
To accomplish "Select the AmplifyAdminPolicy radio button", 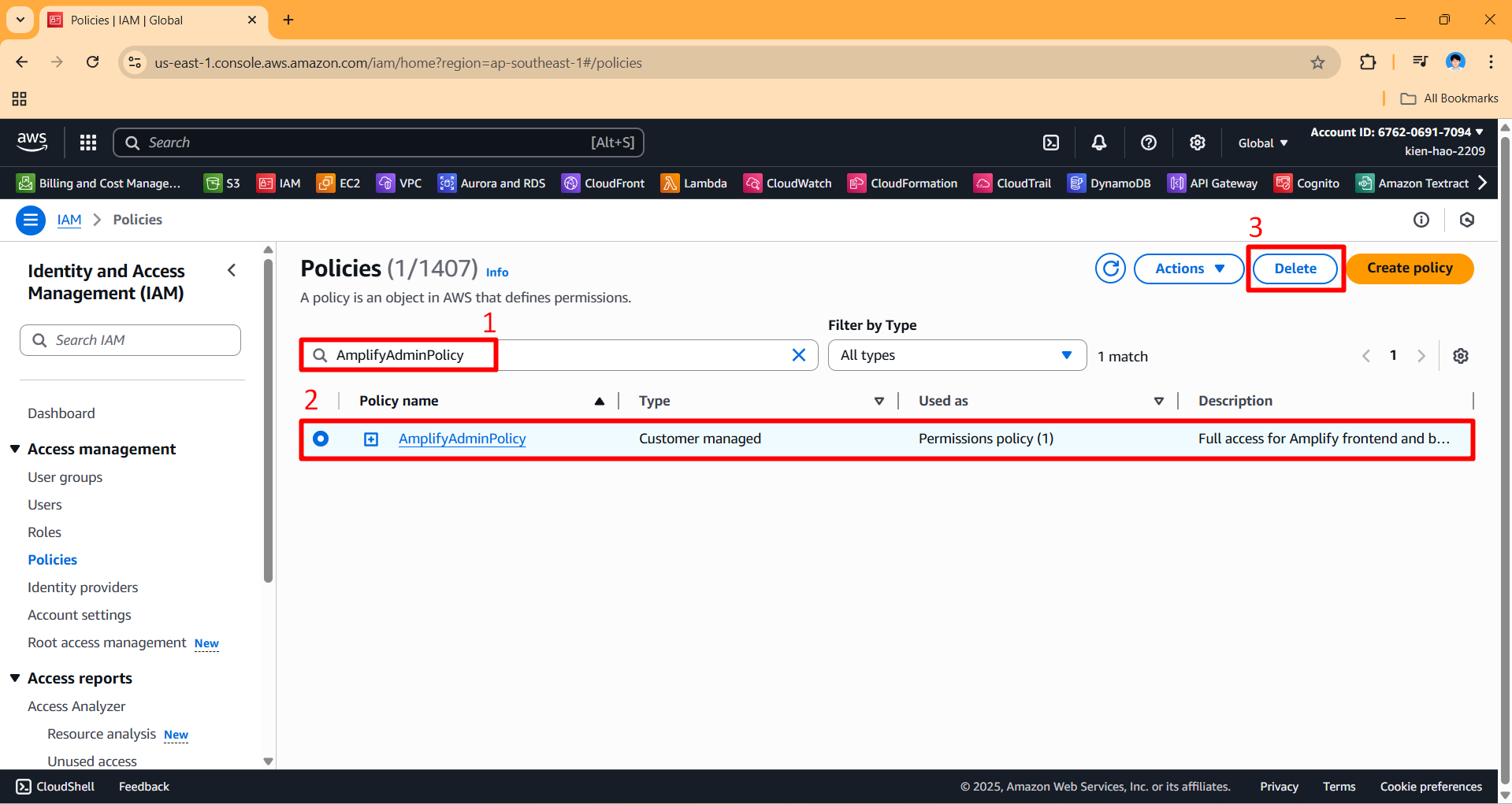I will click(321, 439).
